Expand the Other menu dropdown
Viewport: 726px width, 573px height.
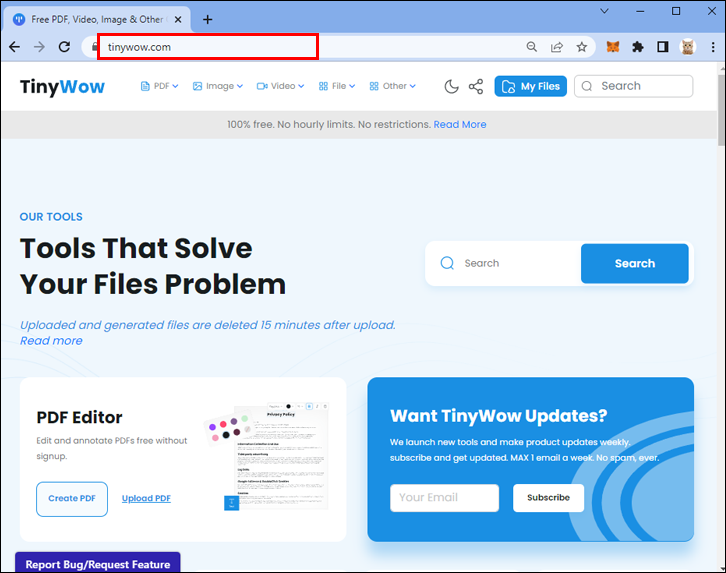pyautogui.click(x=393, y=86)
